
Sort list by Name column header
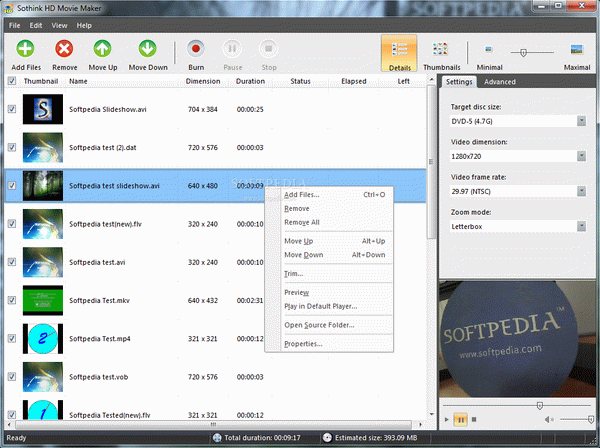point(78,81)
